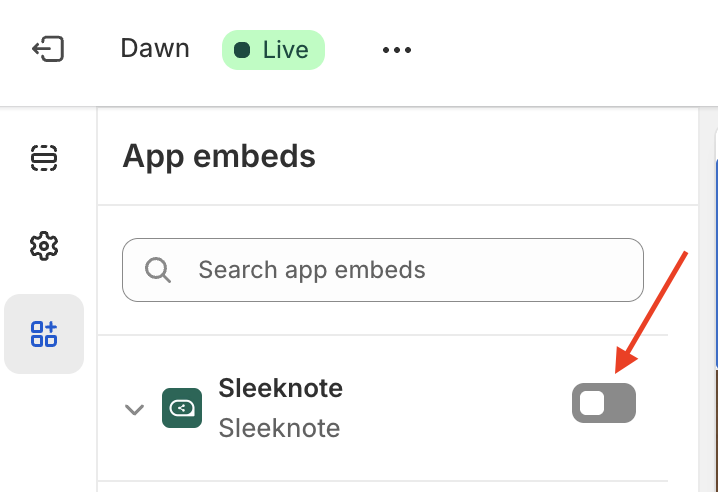Click the App embeds panel heading

click(219, 157)
